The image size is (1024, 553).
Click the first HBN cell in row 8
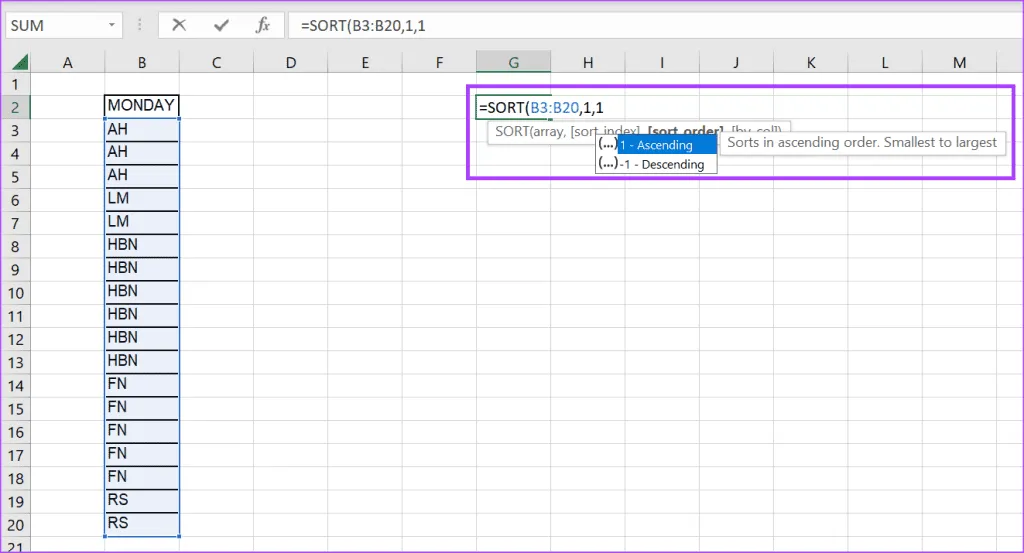click(142, 246)
